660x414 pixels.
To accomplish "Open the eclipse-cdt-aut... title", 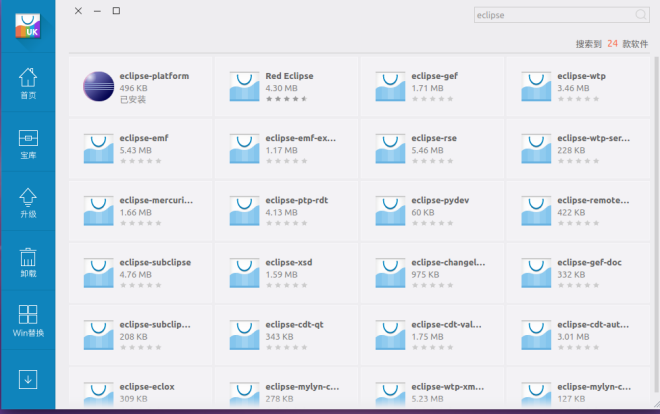I will click(593, 324).
